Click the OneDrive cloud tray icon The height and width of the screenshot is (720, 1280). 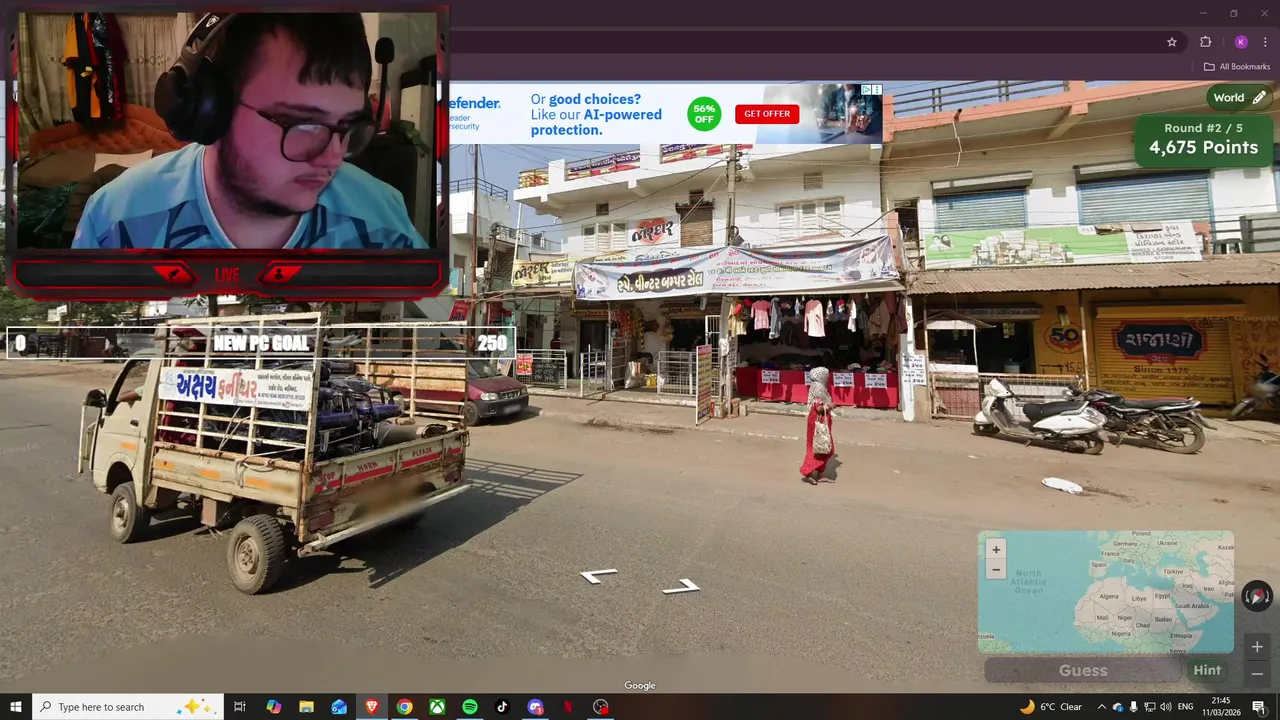coord(1118,707)
